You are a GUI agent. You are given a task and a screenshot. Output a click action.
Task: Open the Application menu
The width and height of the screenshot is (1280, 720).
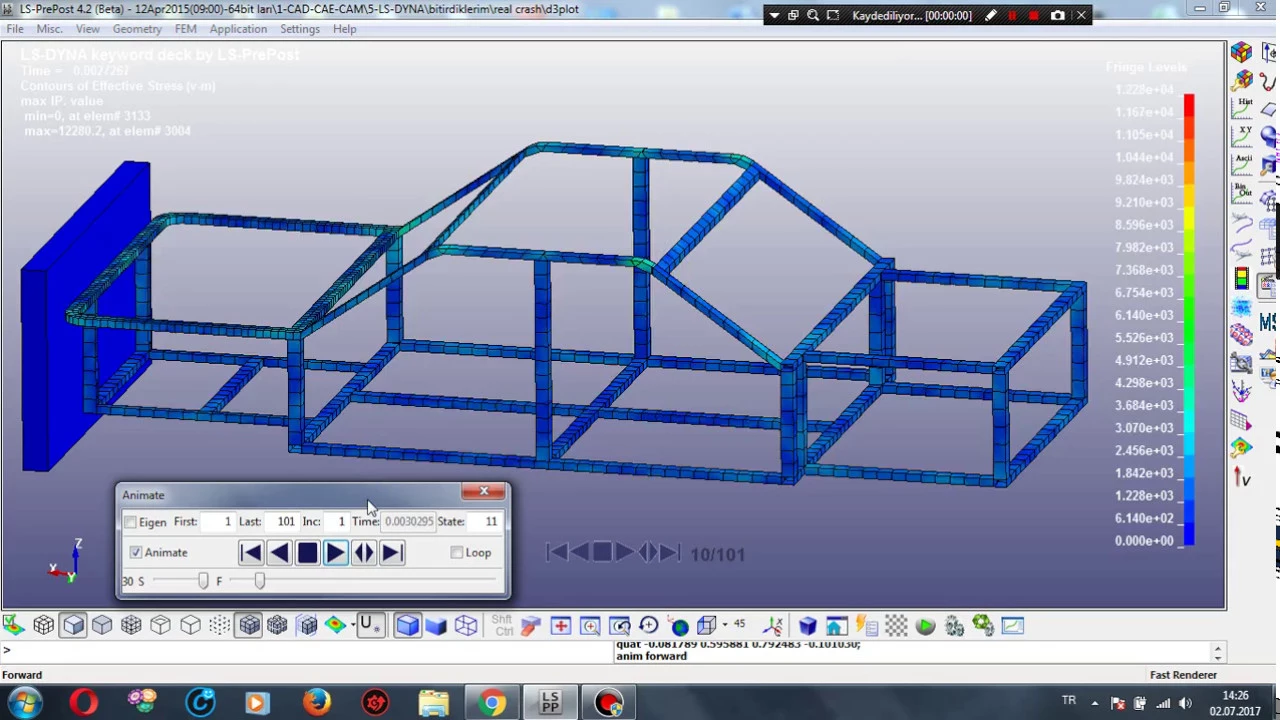click(238, 29)
